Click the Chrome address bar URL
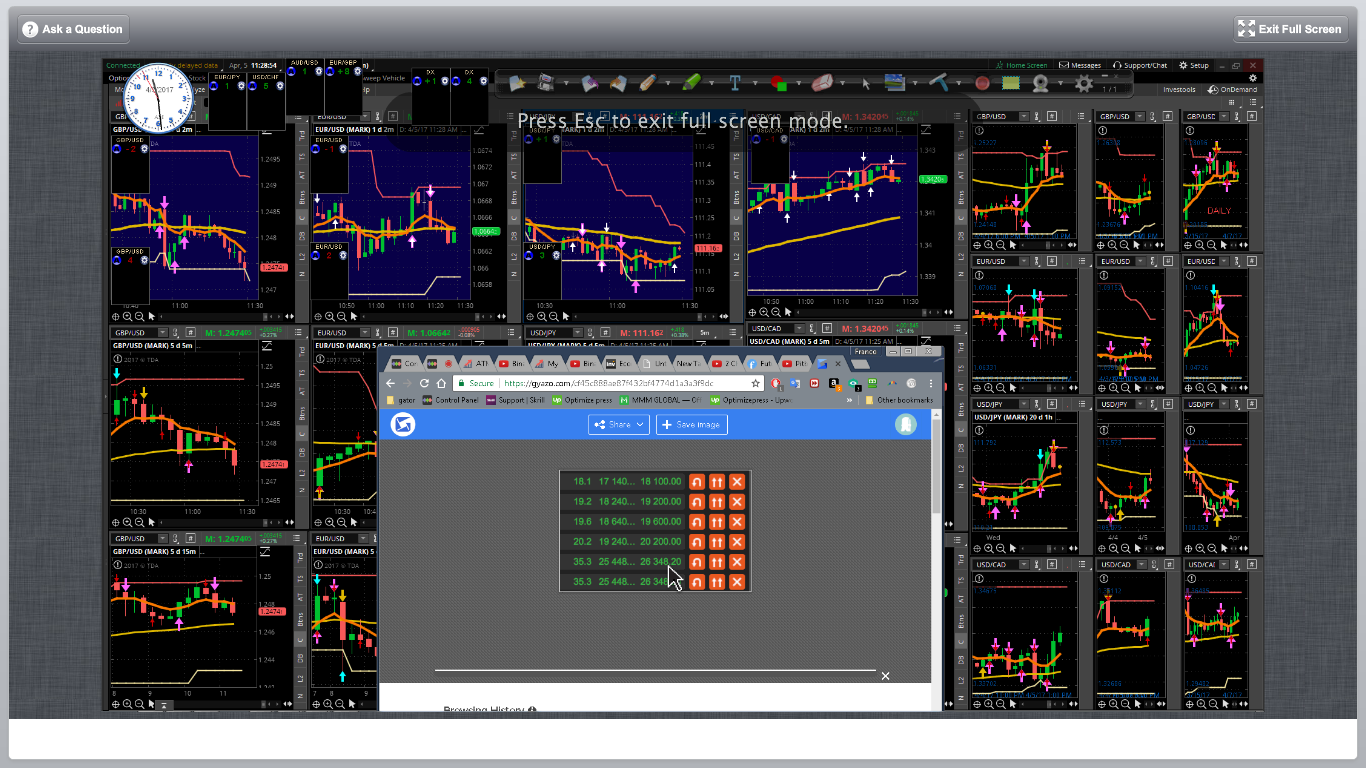The width and height of the screenshot is (1366, 768). pyautogui.click(x=608, y=383)
